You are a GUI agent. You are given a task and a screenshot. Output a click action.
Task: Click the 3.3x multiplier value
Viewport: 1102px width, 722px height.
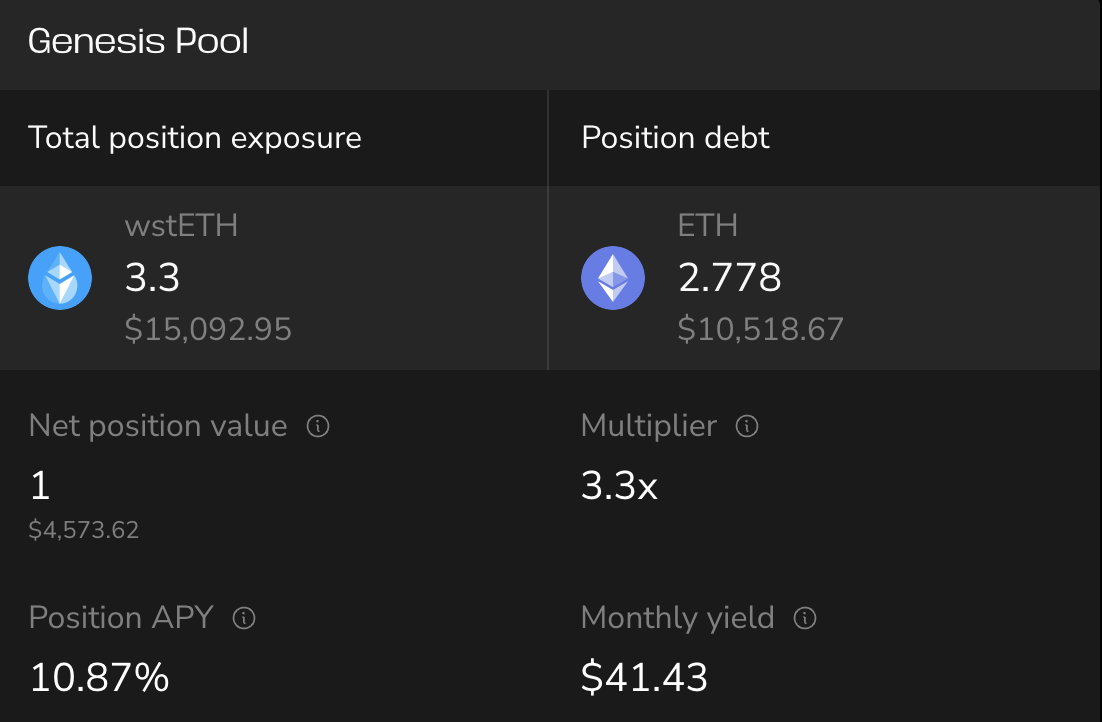[x=619, y=487]
